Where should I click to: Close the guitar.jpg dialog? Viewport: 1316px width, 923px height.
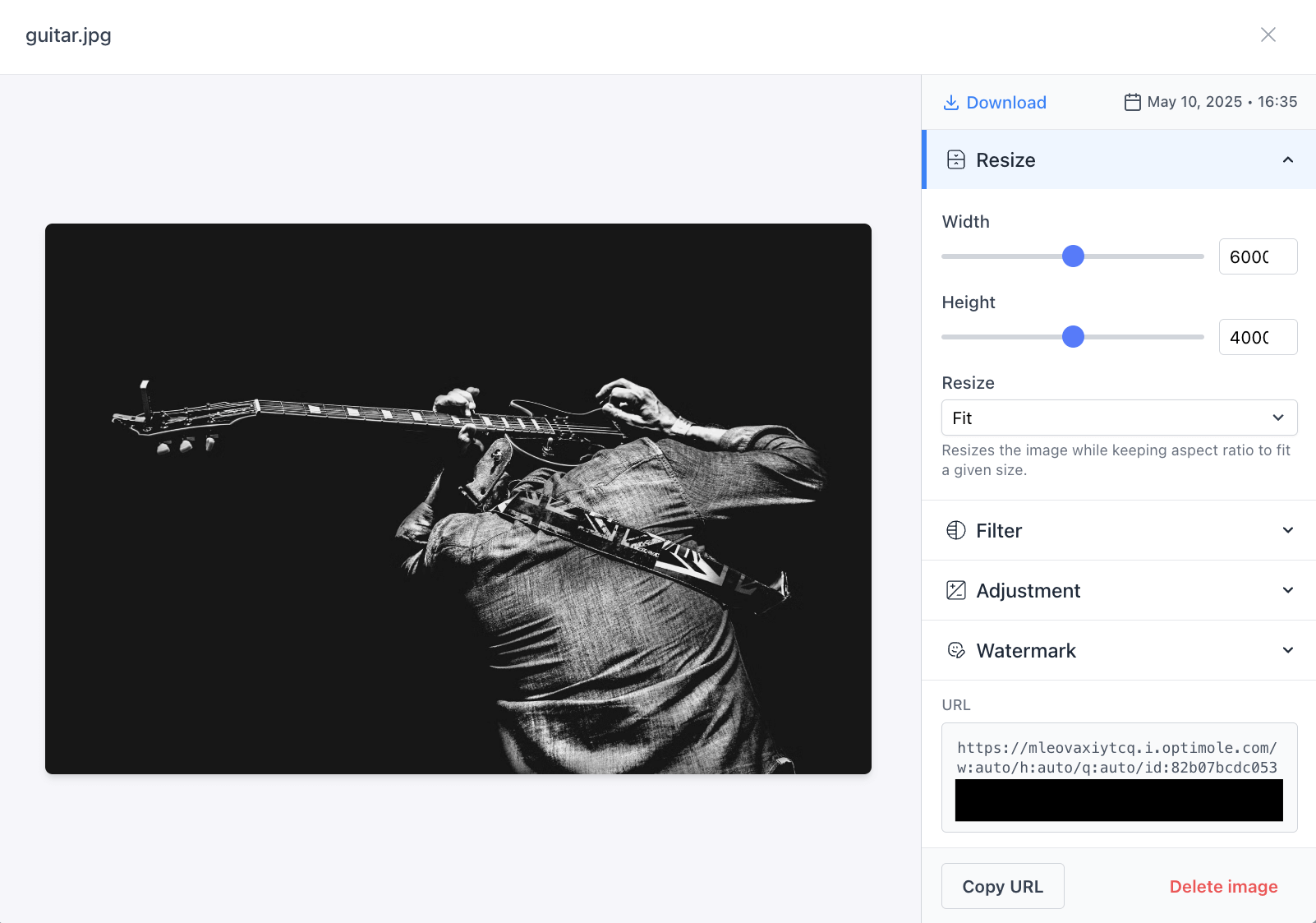(1268, 35)
